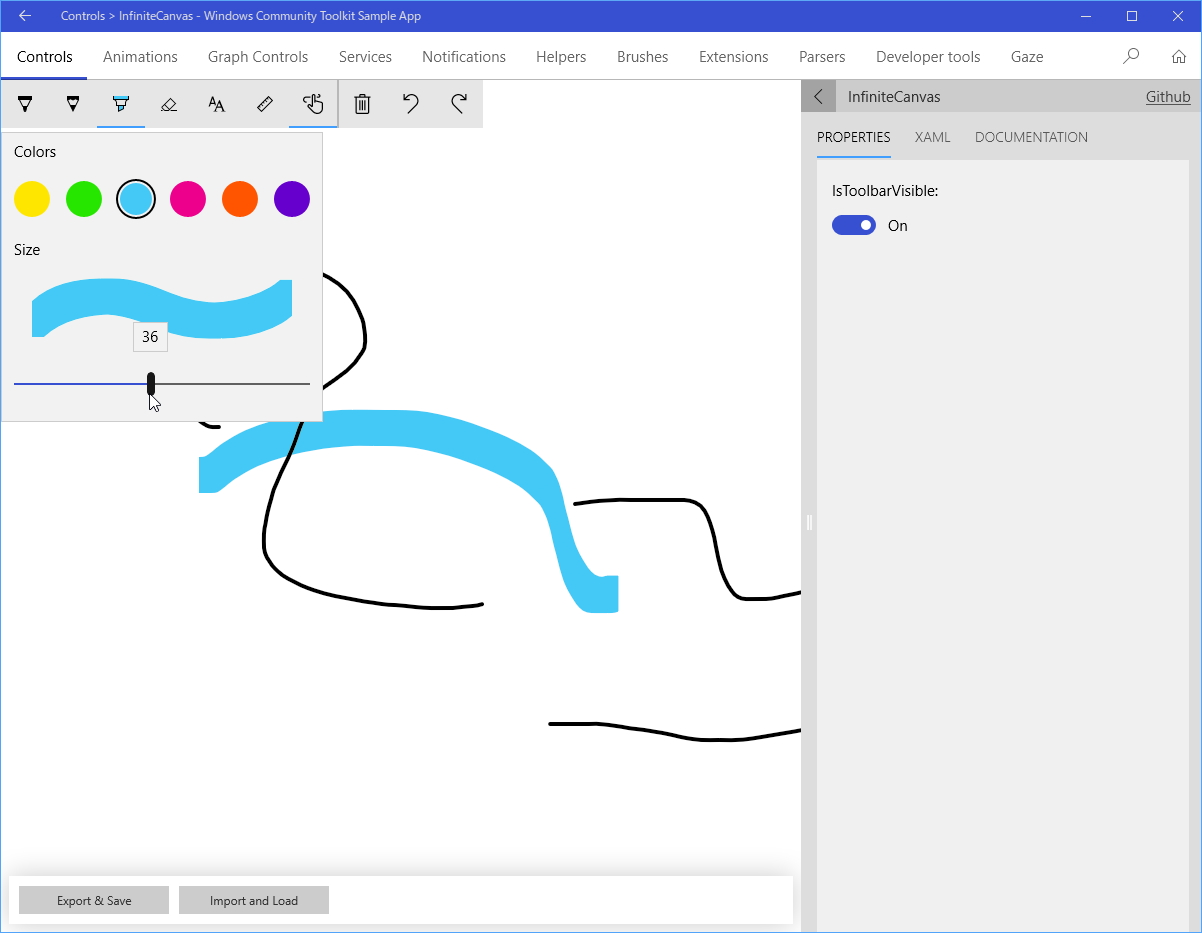The height and width of the screenshot is (933, 1202).
Task: Pick the light blue highlighter color
Action: click(x=136, y=199)
